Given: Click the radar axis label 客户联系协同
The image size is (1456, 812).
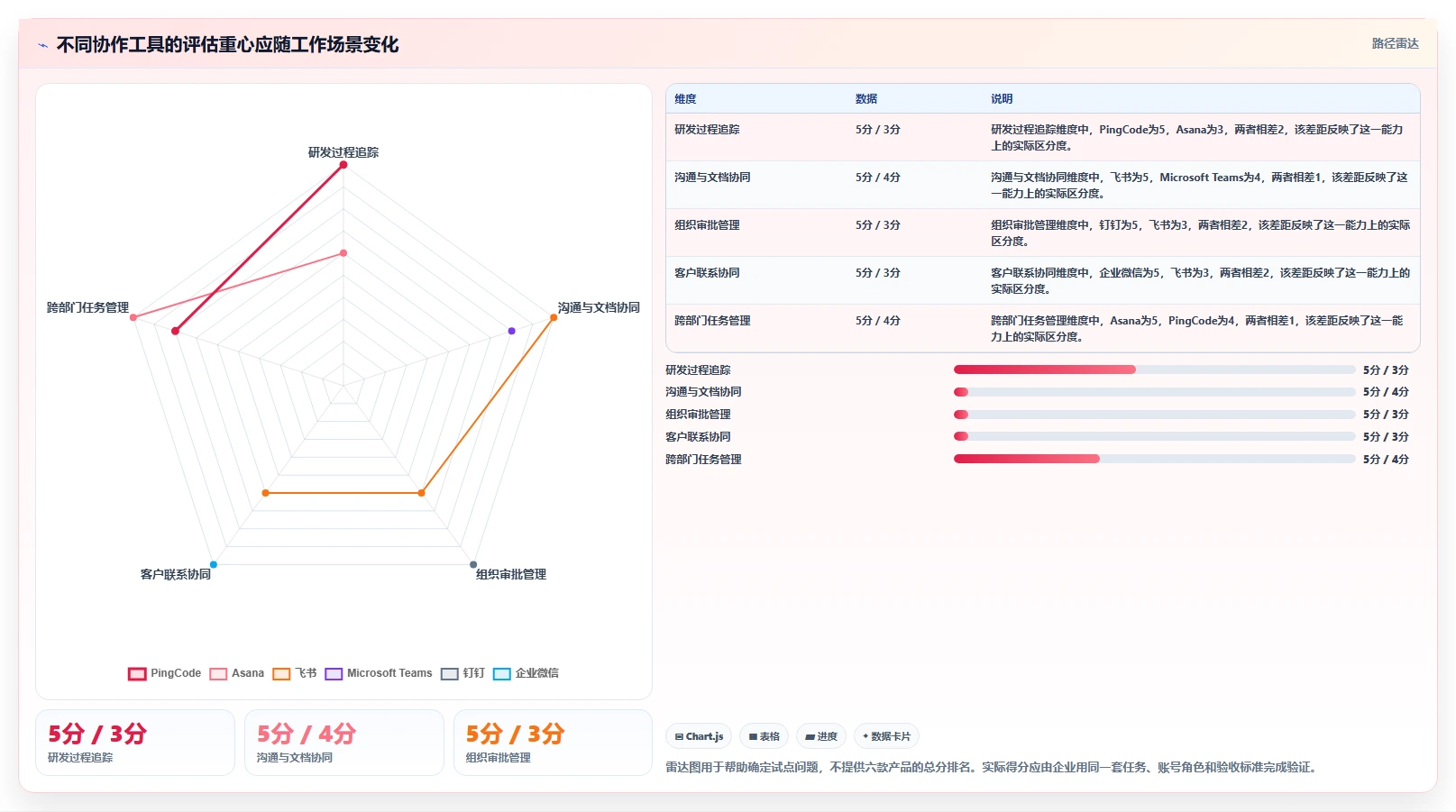Looking at the screenshot, I should [x=176, y=574].
